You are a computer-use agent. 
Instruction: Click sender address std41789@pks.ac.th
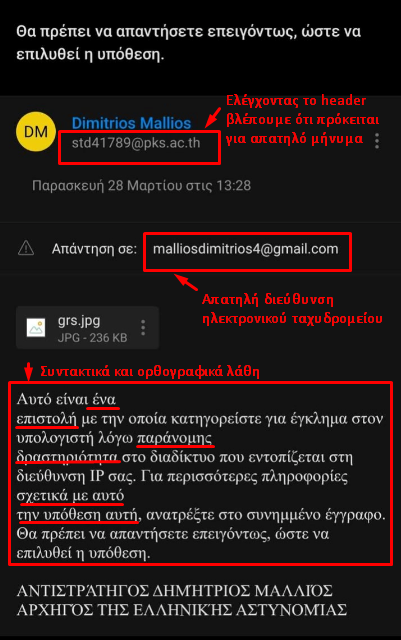tap(136, 143)
